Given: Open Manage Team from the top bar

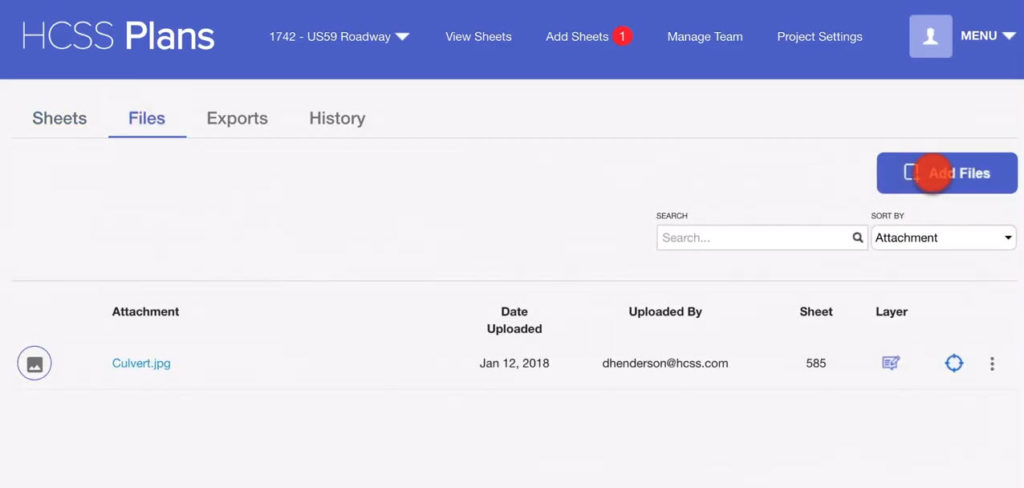Looking at the screenshot, I should point(705,37).
